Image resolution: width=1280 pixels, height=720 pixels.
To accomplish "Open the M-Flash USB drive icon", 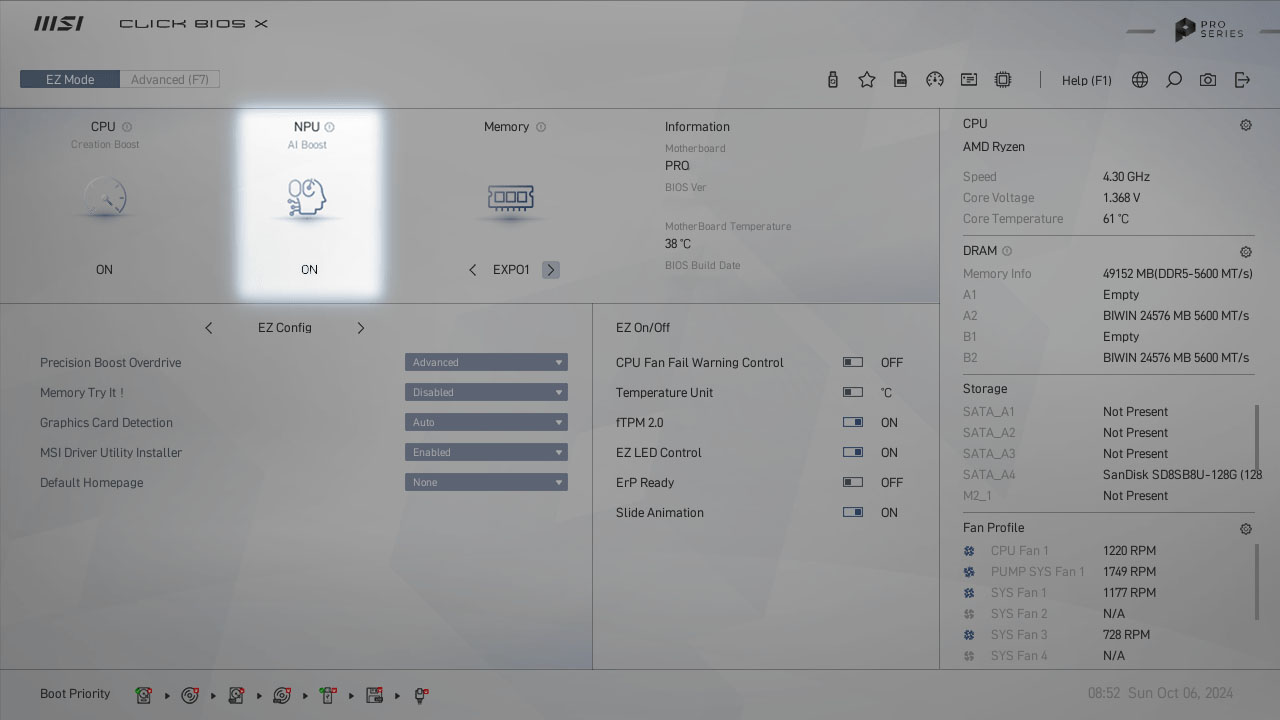I will (833, 80).
